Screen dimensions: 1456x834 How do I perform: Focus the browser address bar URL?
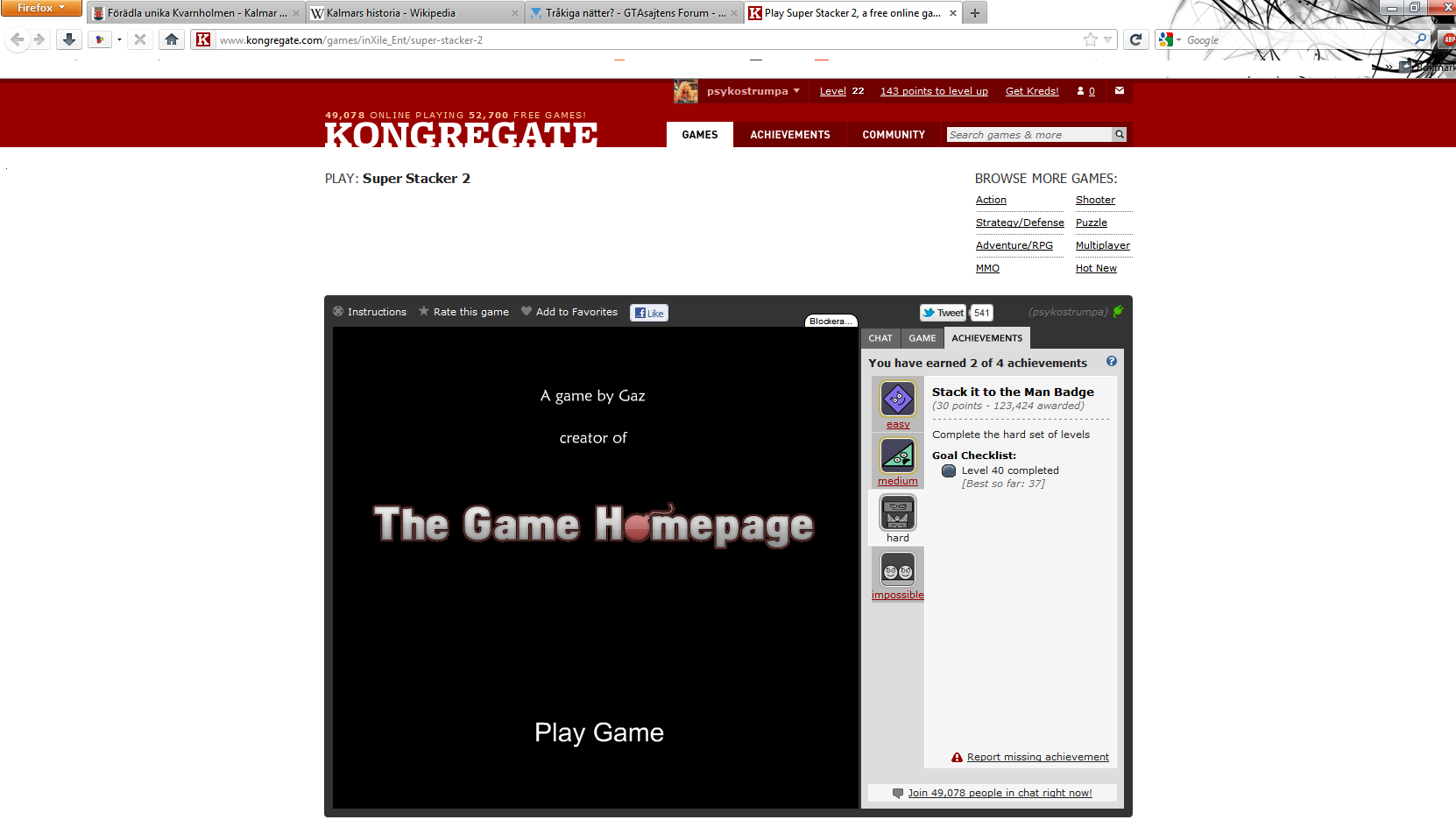648,39
